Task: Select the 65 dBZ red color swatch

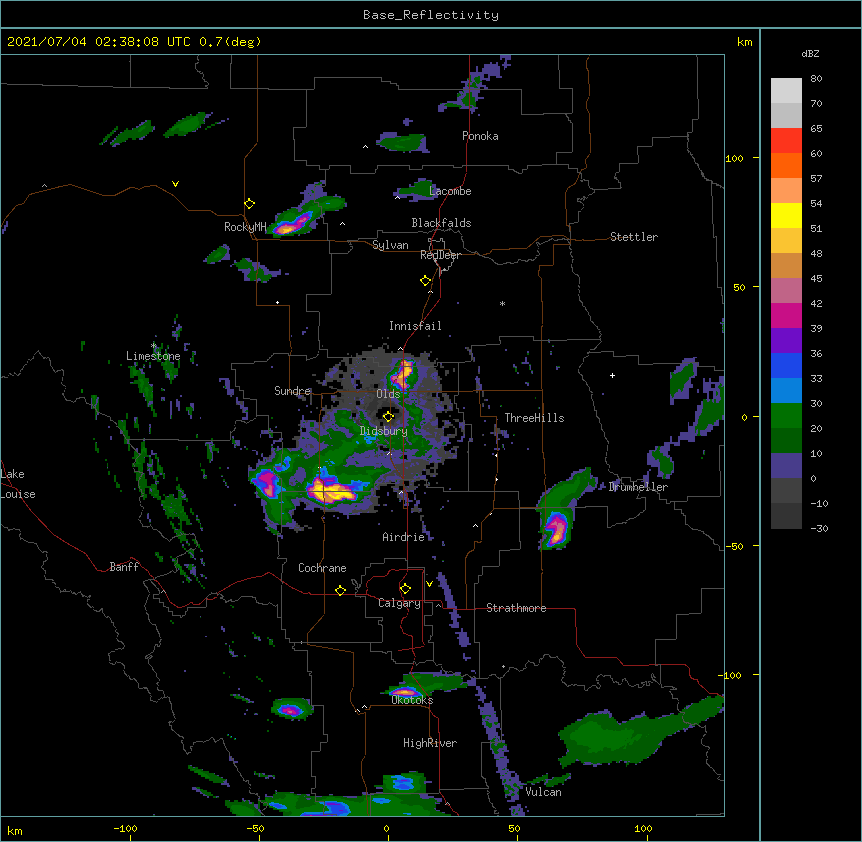Action: click(x=786, y=140)
